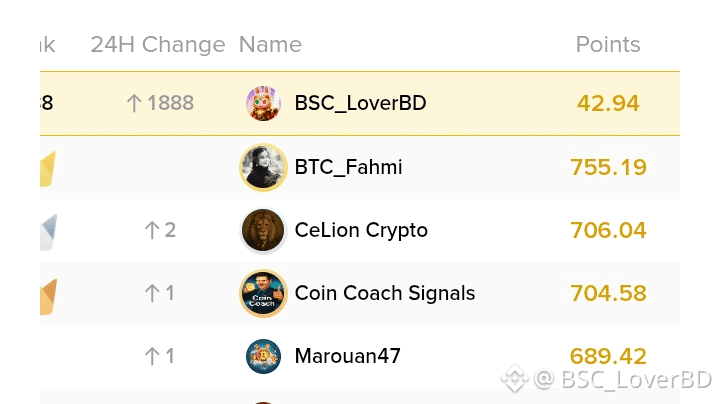Open Coin Coach Signals avatar
Viewport: 720px width, 404px height.
pyautogui.click(x=263, y=293)
